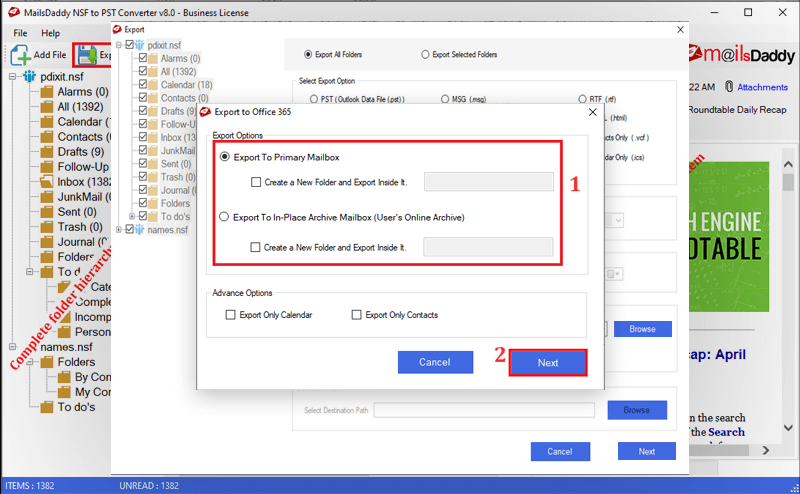The width and height of the screenshot is (800, 494).
Task: Click the Calendar folder icon in main tree
Action: pos(47,122)
